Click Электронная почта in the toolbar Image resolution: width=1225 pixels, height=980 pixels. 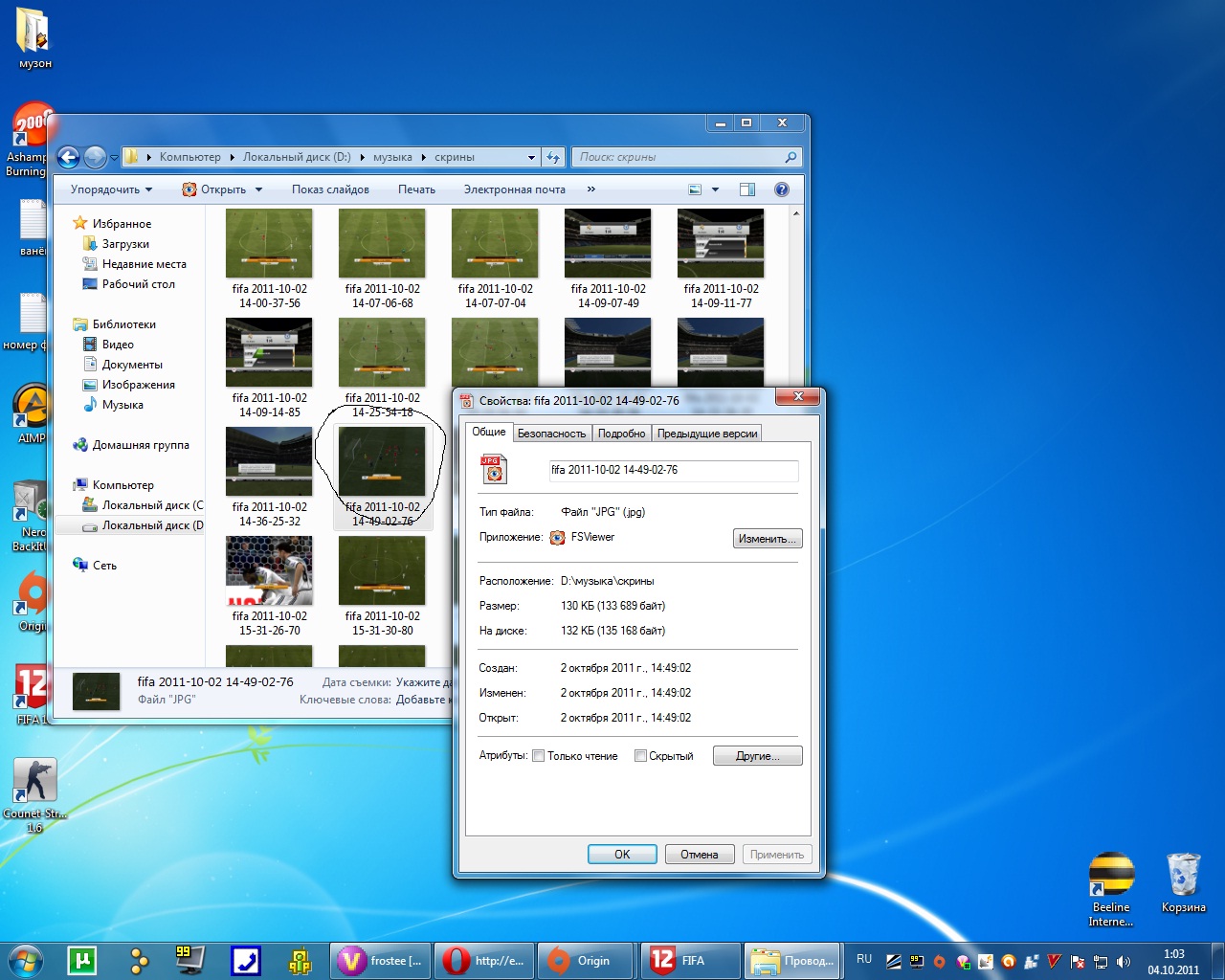click(515, 189)
